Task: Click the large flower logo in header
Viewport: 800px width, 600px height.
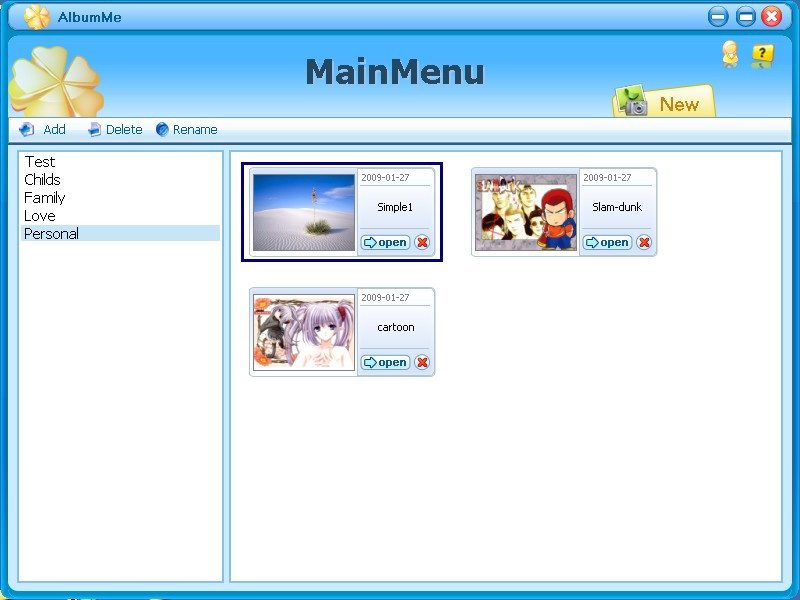Action: [x=56, y=82]
